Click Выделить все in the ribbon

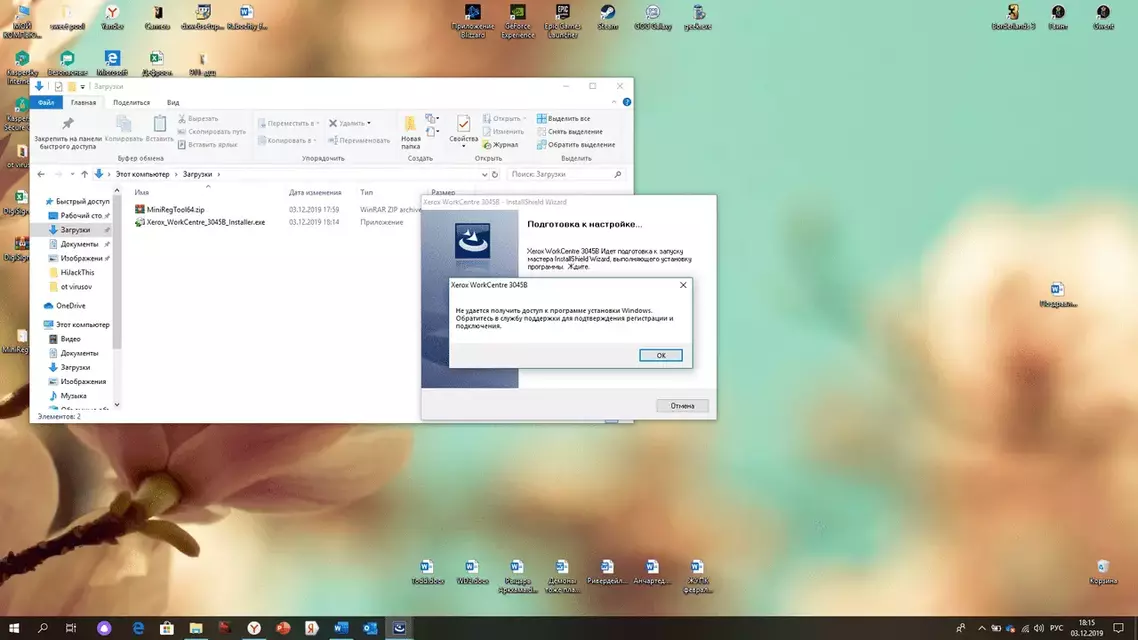click(x=564, y=118)
